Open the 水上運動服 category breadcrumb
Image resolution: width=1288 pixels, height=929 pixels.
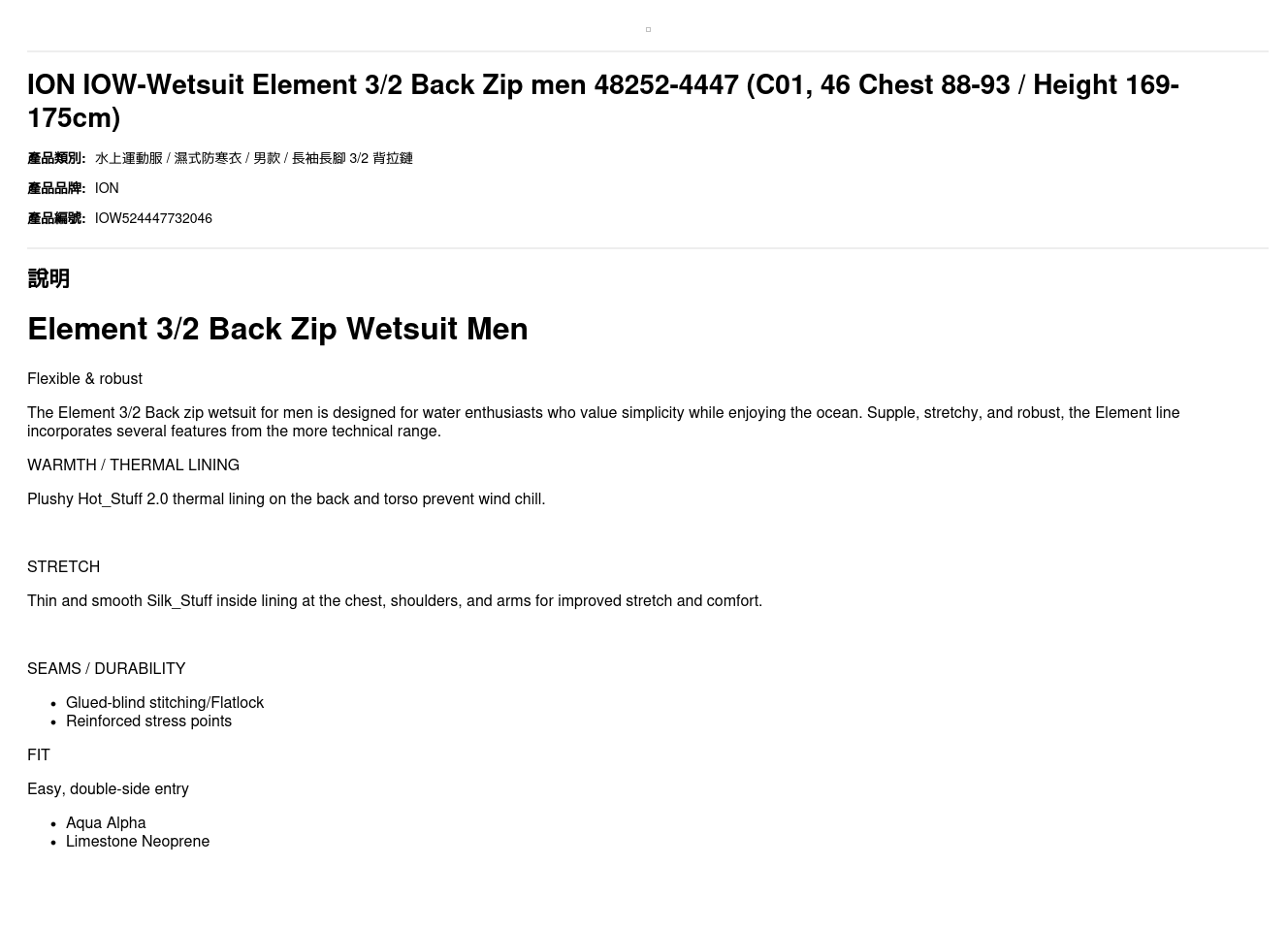(129, 158)
